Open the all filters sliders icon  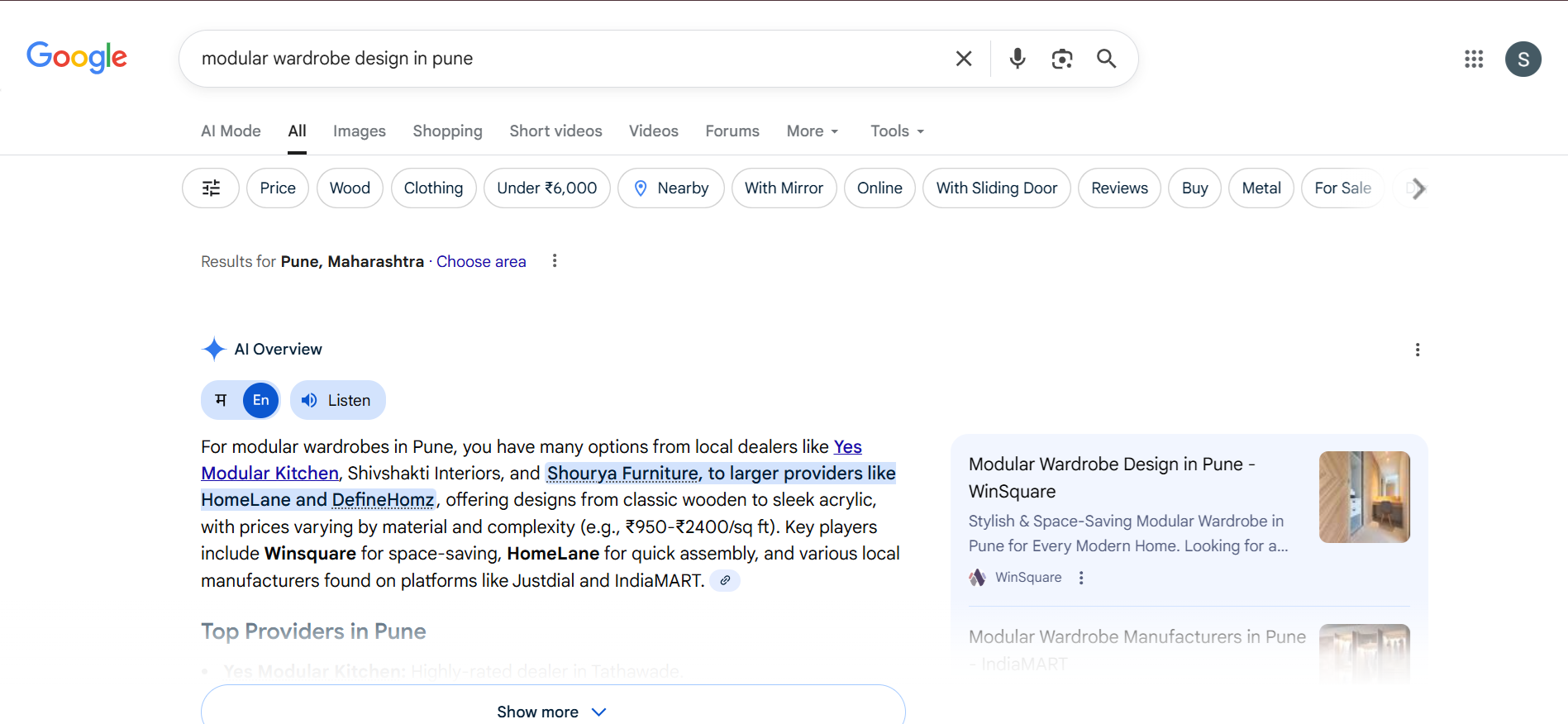(x=211, y=188)
